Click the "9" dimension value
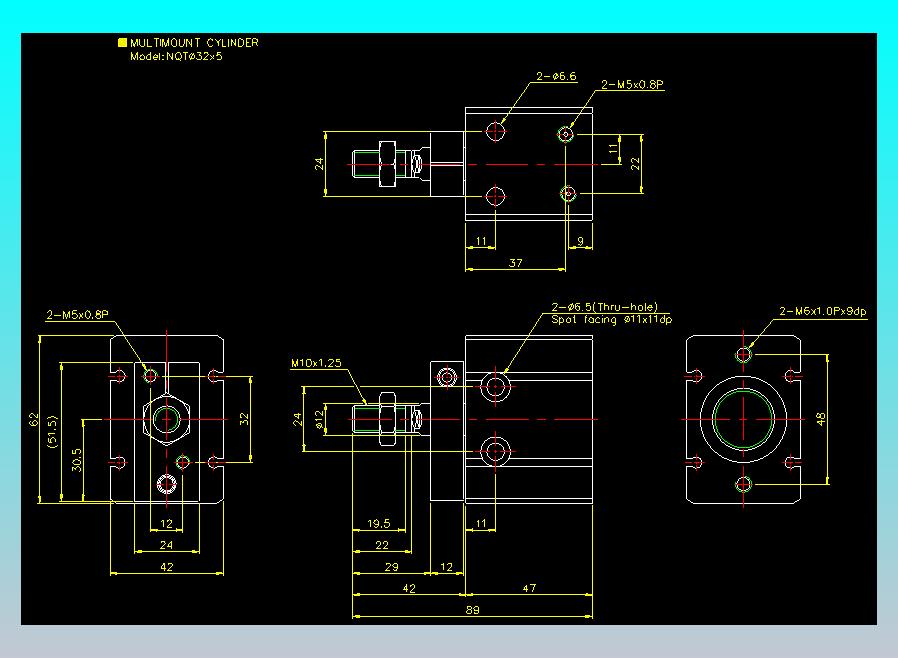 pos(580,241)
